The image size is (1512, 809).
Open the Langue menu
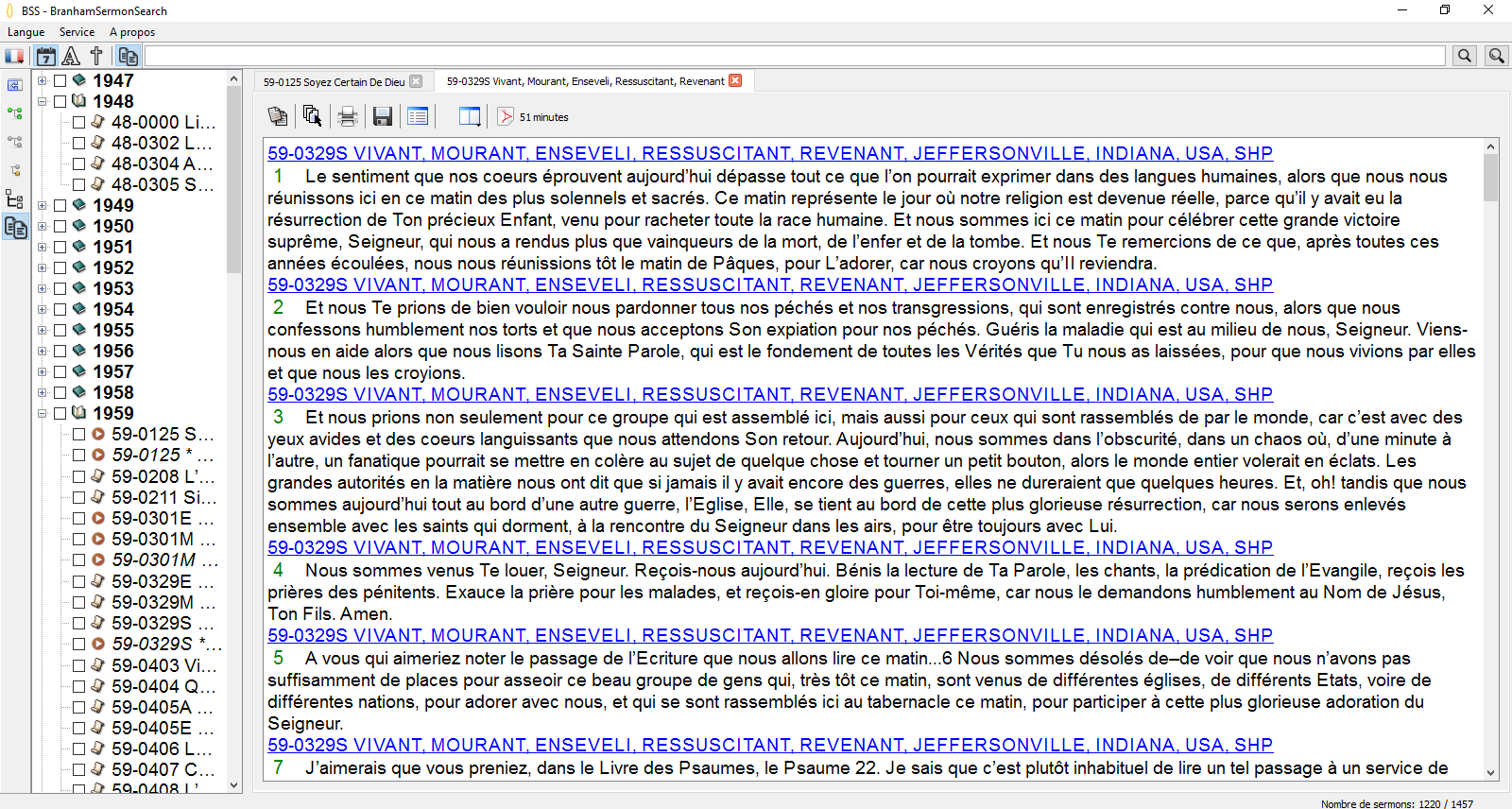tap(26, 32)
